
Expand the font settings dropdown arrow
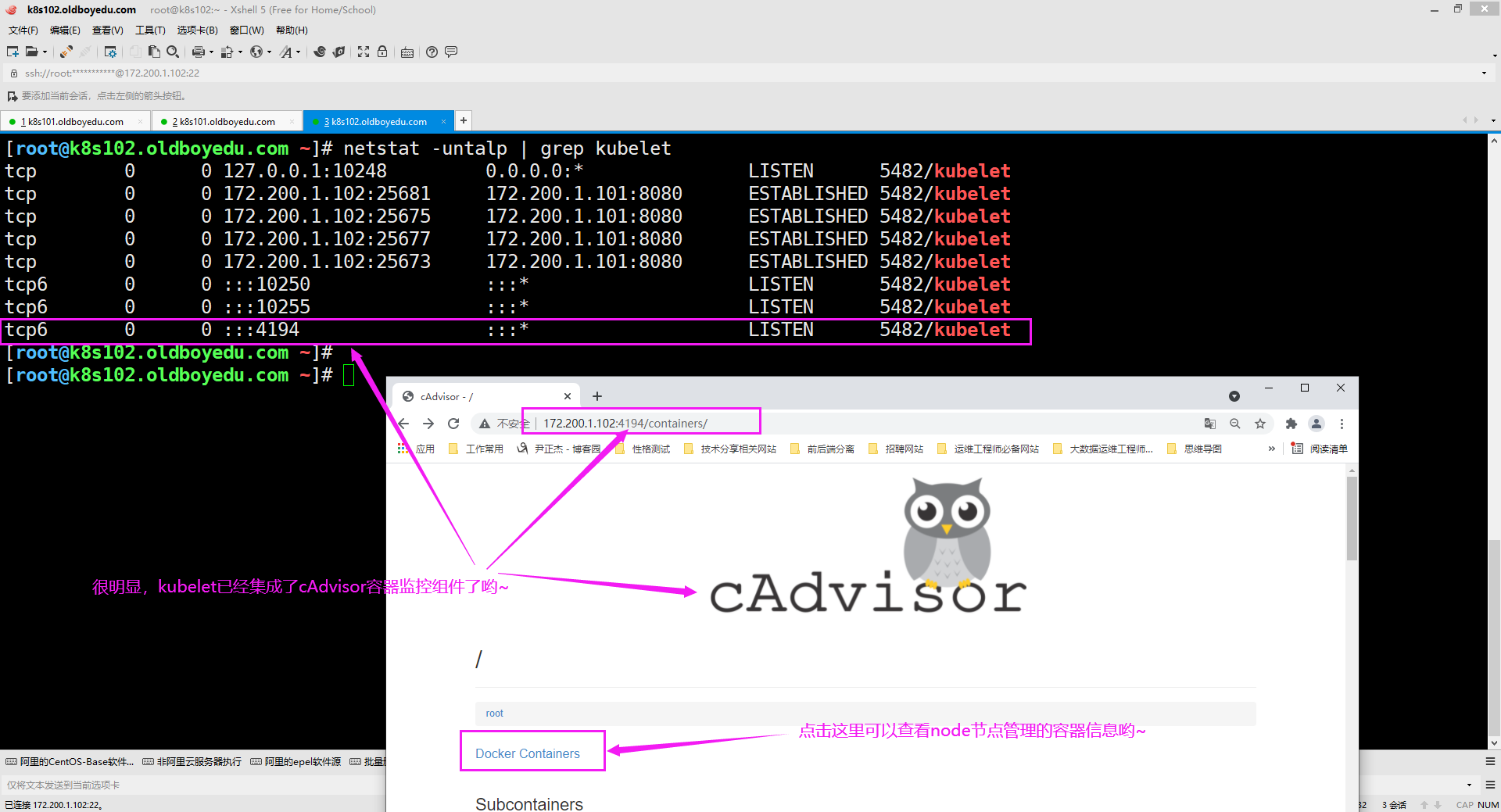tap(298, 52)
